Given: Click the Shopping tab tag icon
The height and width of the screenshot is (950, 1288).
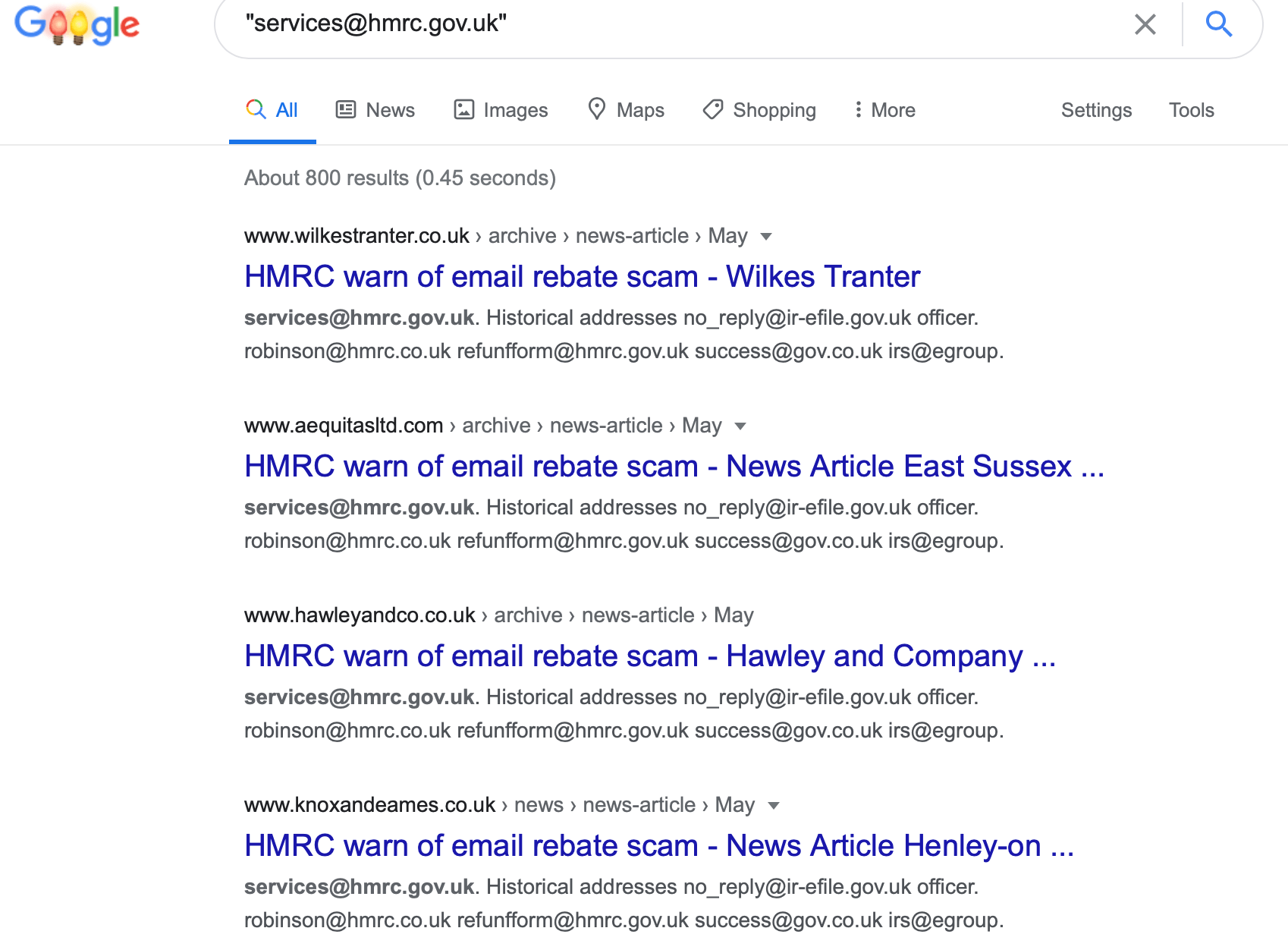Looking at the screenshot, I should pos(713,109).
